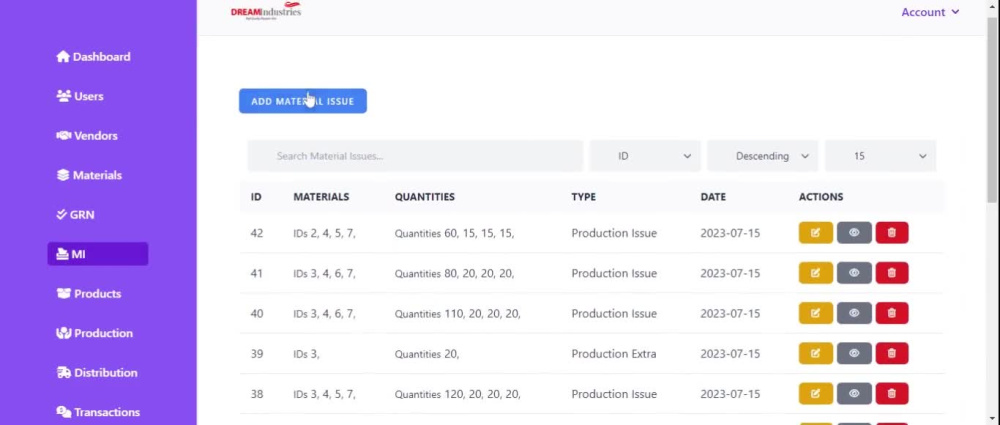Click the TYPE column header
Viewport: 1000px width, 425px height.
[x=584, y=197]
